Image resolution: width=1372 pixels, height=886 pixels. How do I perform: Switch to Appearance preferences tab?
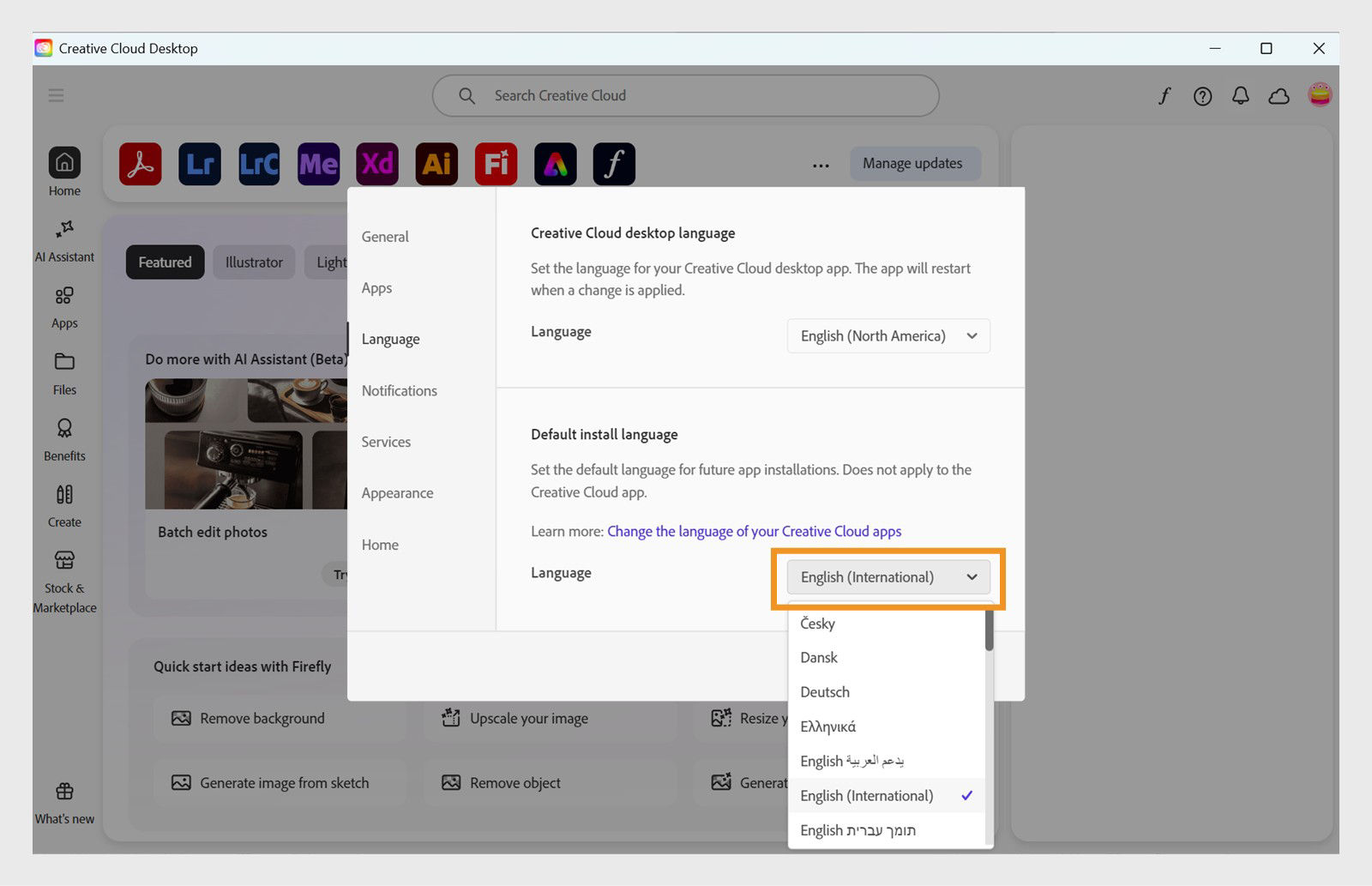(x=397, y=493)
